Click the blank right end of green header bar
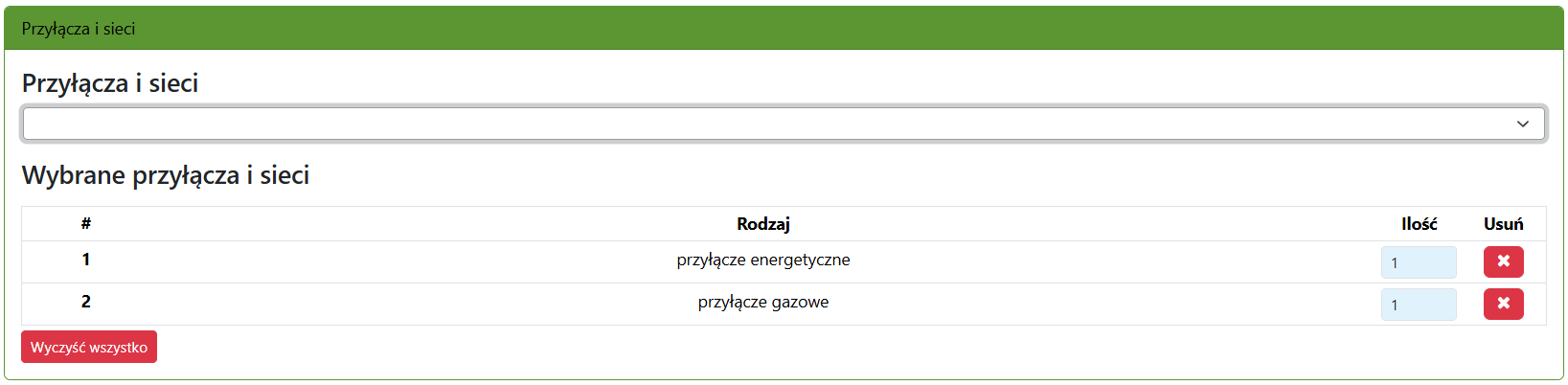 1341,29
